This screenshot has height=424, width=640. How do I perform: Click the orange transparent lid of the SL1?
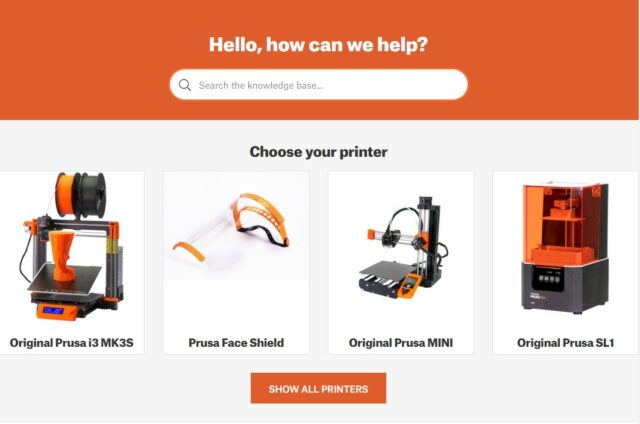click(x=565, y=222)
